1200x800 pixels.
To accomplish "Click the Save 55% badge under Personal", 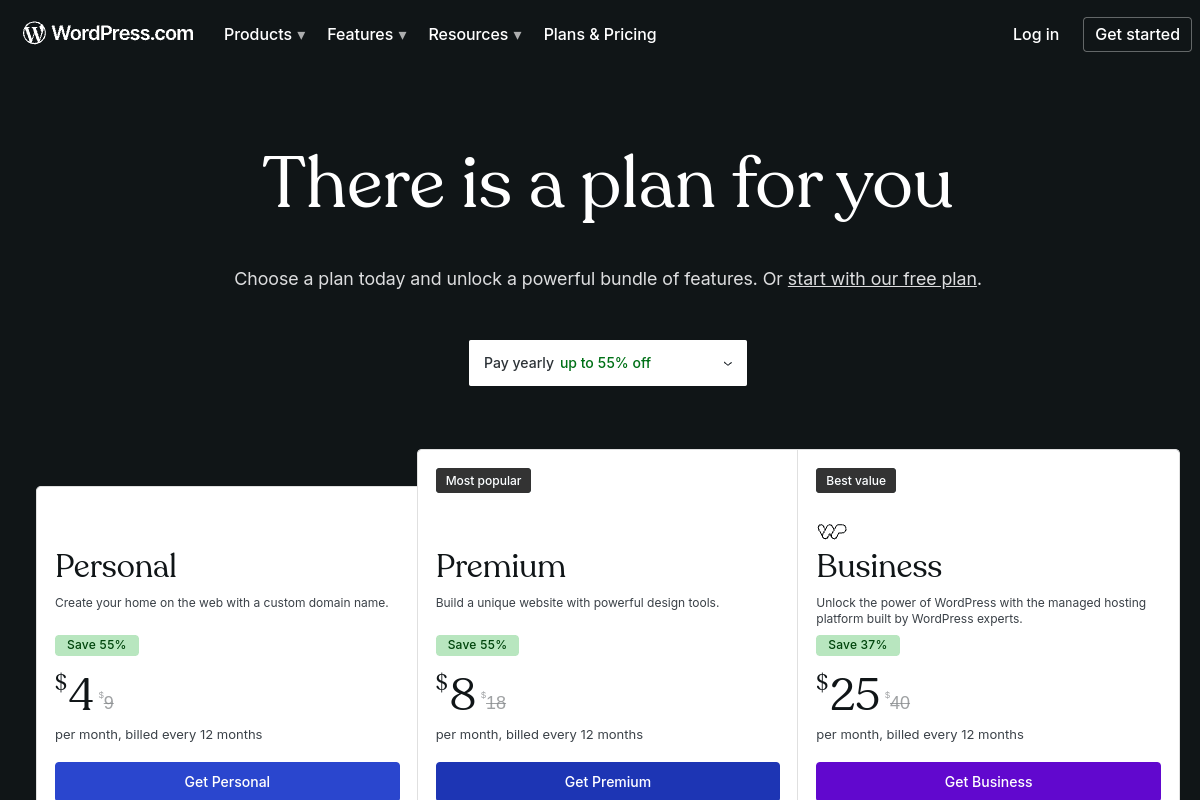I will [97, 645].
